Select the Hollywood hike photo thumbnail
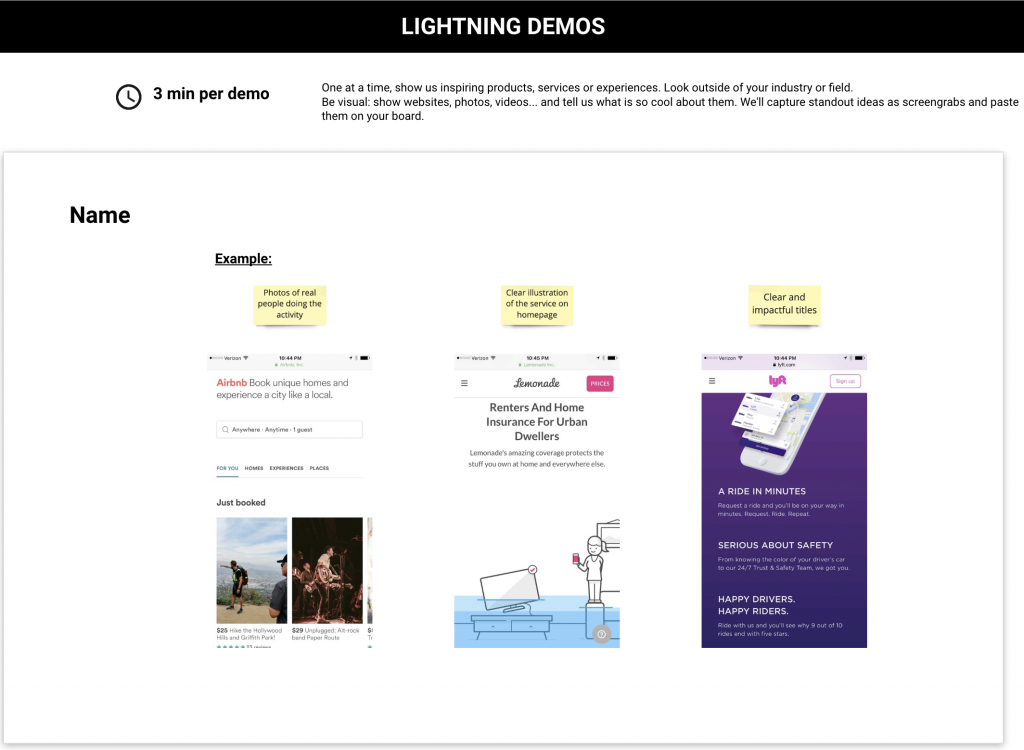The width and height of the screenshot is (1024, 750). tap(251, 570)
